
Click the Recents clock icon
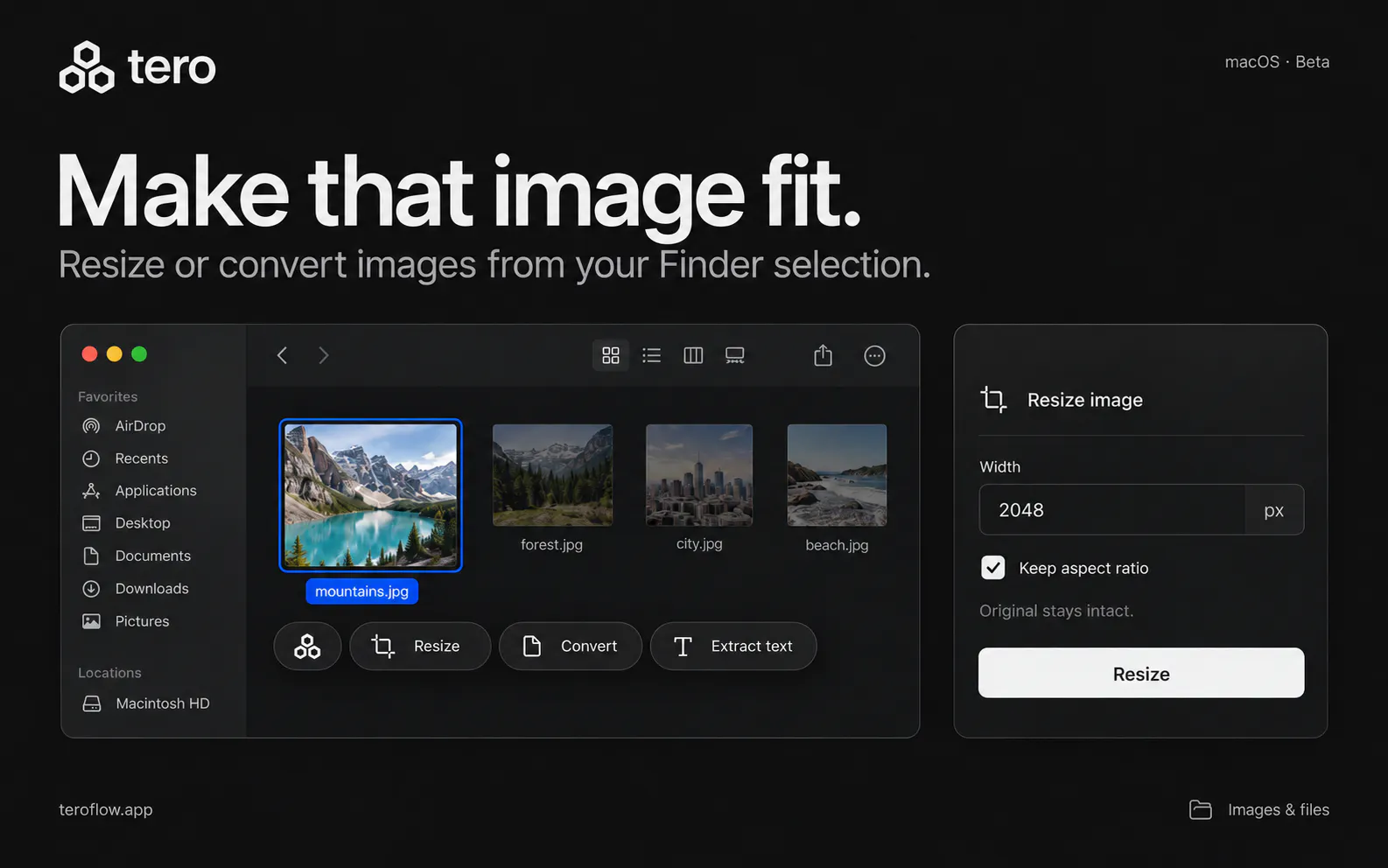91,458
